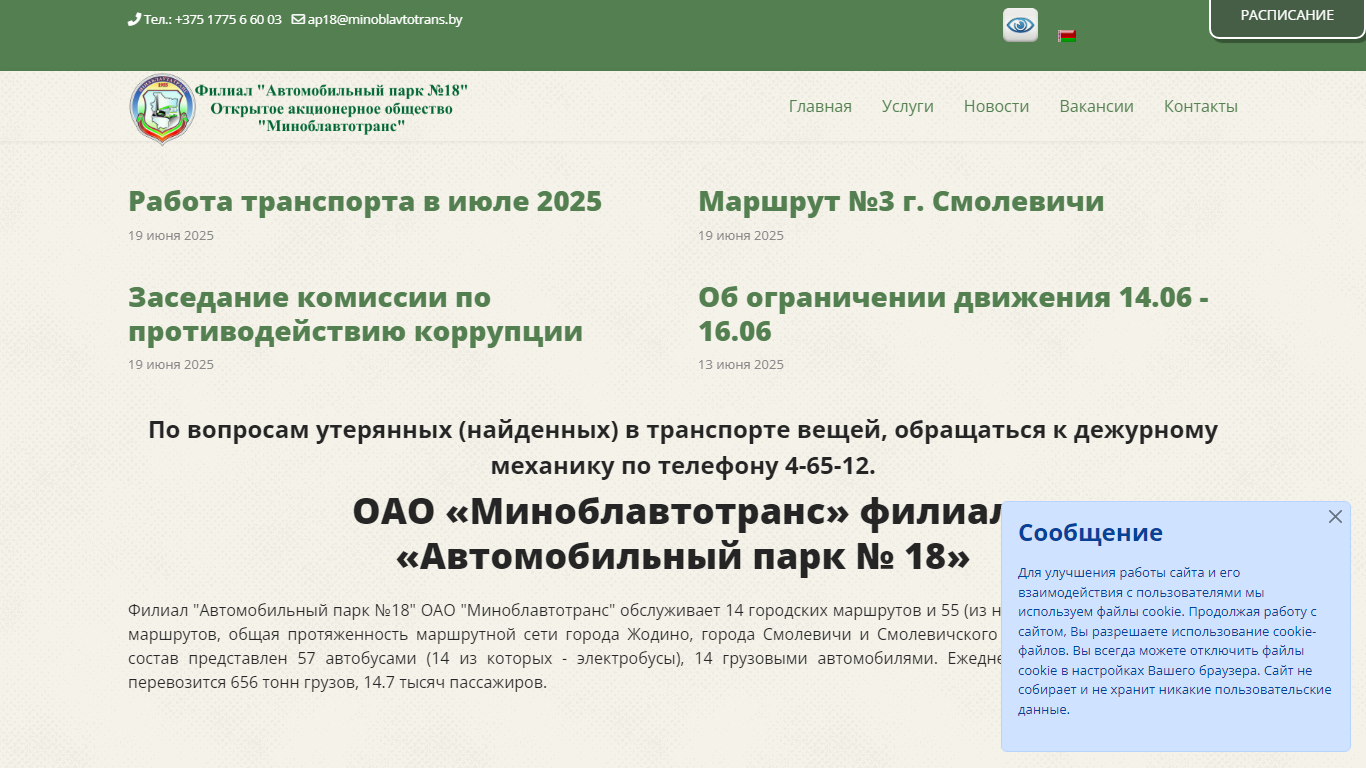
Task: Click the date under Маршрут №3 г. Смолевичи
Action: click(x=741, y=235)
